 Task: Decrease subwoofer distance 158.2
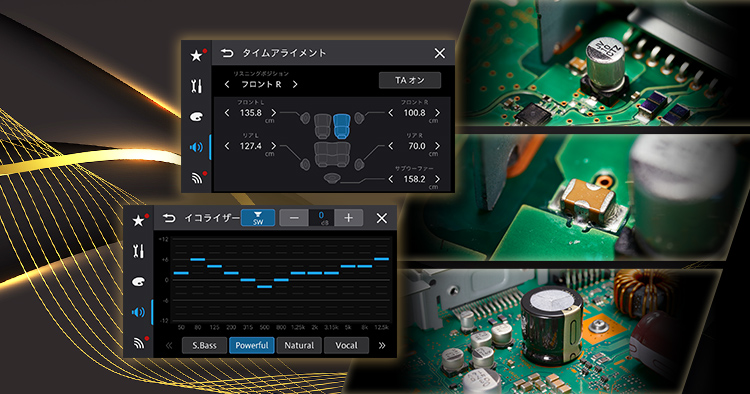391,179
